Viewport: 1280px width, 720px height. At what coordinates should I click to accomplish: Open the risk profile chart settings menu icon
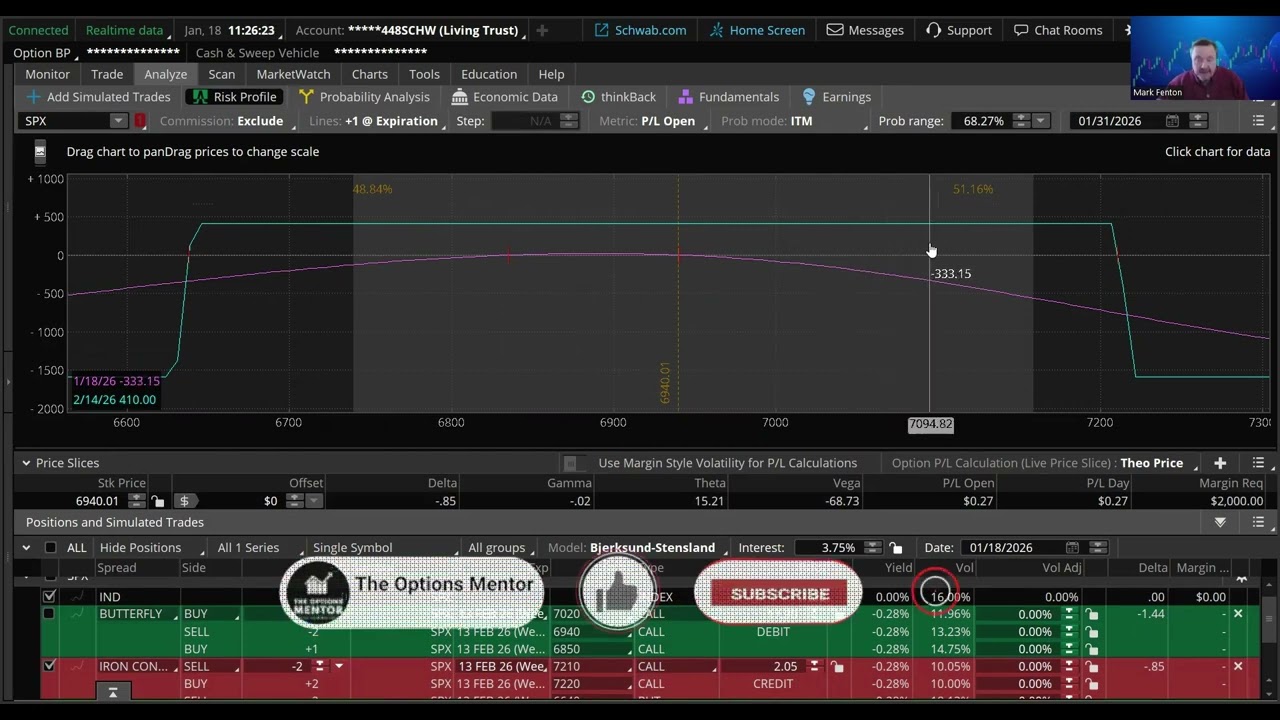click(1258, 121)
